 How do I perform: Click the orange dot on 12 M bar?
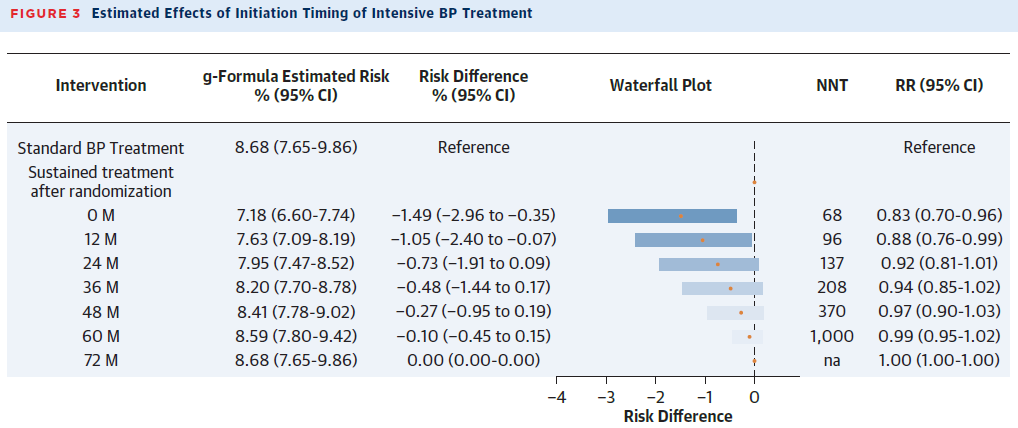(702, 240)
